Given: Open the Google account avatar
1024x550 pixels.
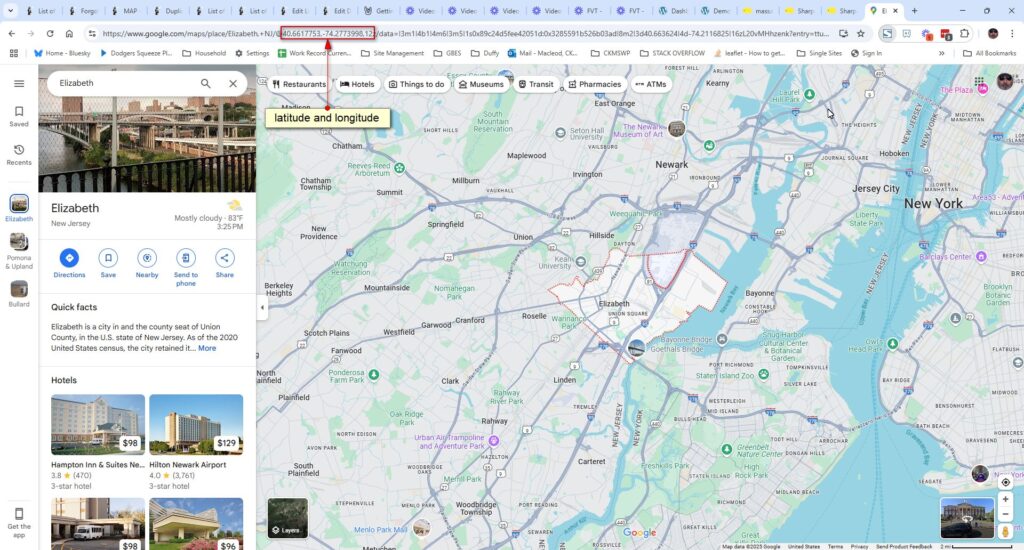Looking at the screenshot, I should tap(1005, 82).
